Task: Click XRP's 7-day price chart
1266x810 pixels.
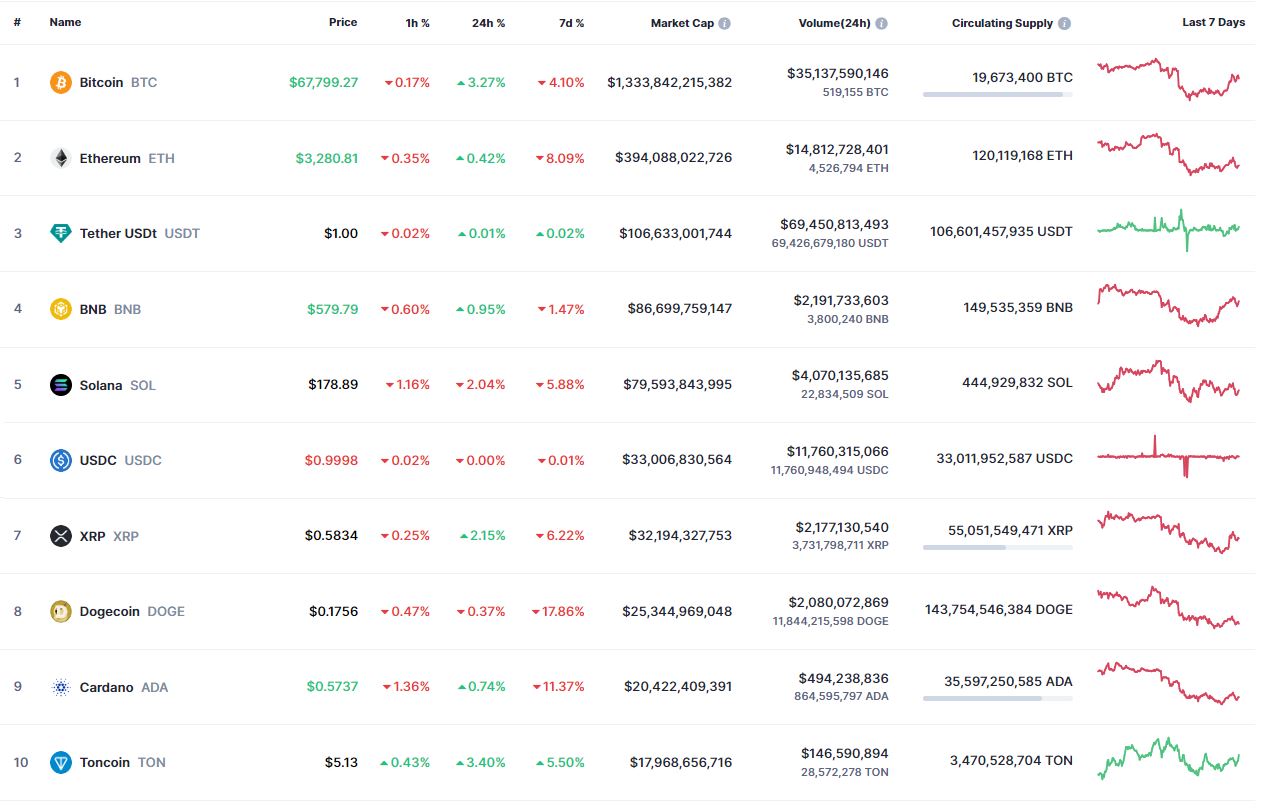Action: pyautogui.click(x=1168, y=532)
